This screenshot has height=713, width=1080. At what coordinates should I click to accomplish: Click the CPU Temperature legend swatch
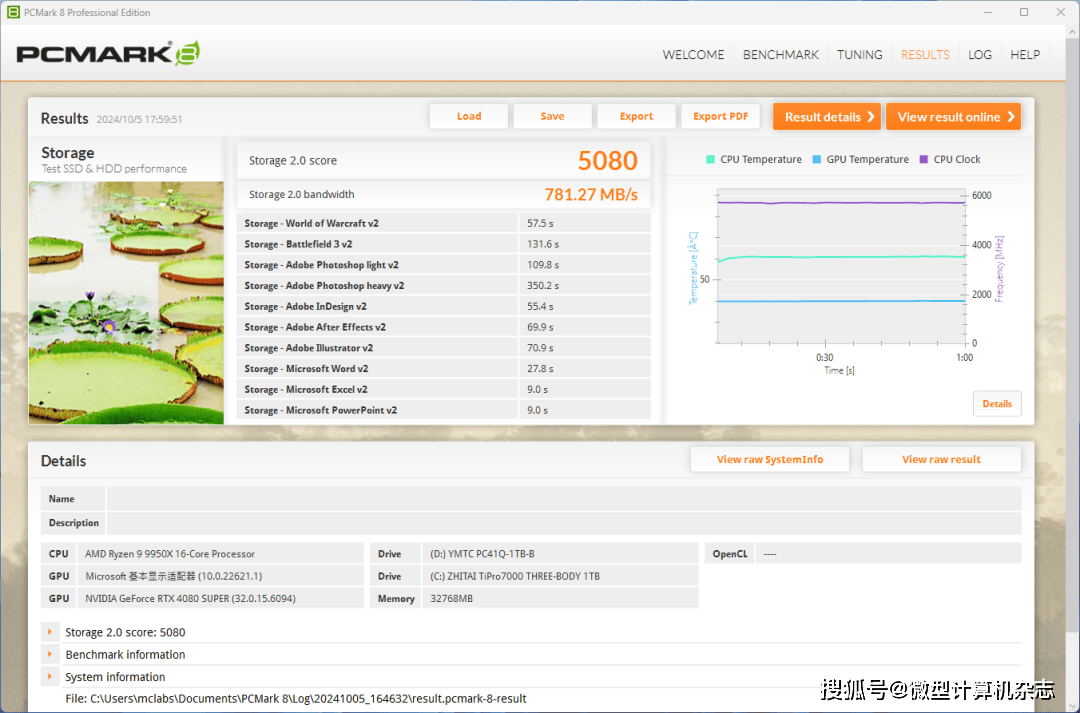(x=710, y=159)
